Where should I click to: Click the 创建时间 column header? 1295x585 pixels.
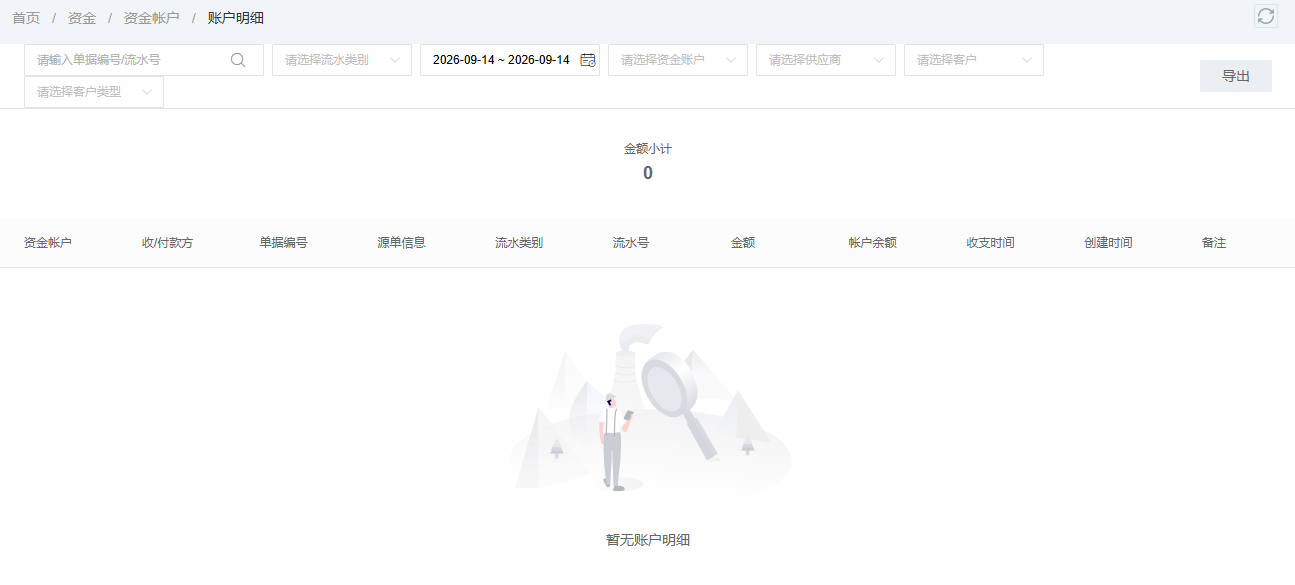coord(1109,243)
